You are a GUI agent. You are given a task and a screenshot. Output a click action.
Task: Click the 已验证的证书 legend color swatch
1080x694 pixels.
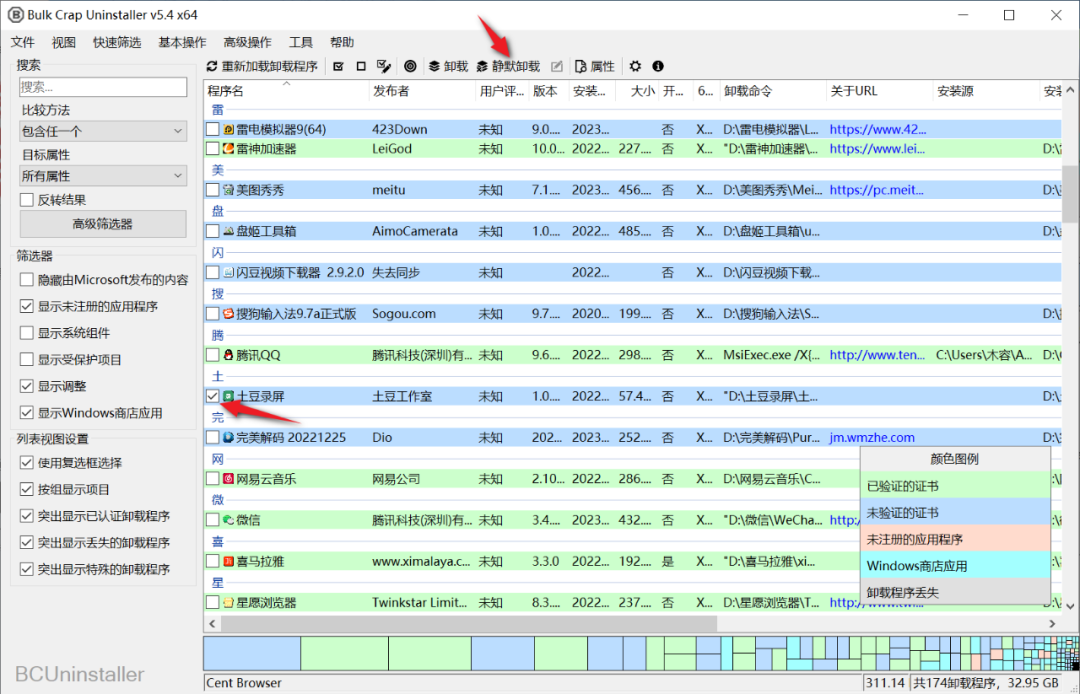955,486
